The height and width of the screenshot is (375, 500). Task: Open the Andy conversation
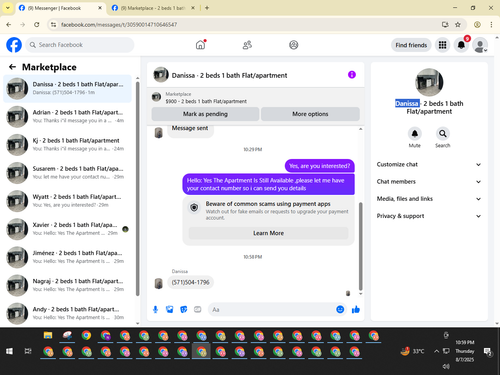pyautogui.click(x=67, y=313)
